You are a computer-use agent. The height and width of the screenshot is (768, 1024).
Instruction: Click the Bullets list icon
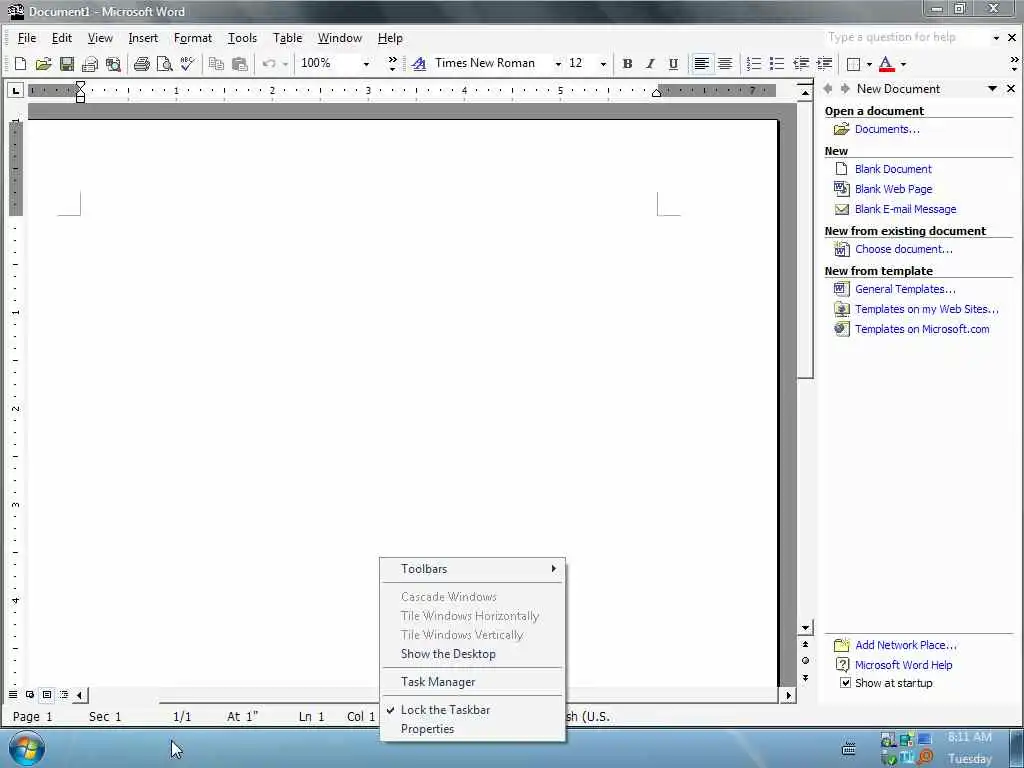[776, 63]
